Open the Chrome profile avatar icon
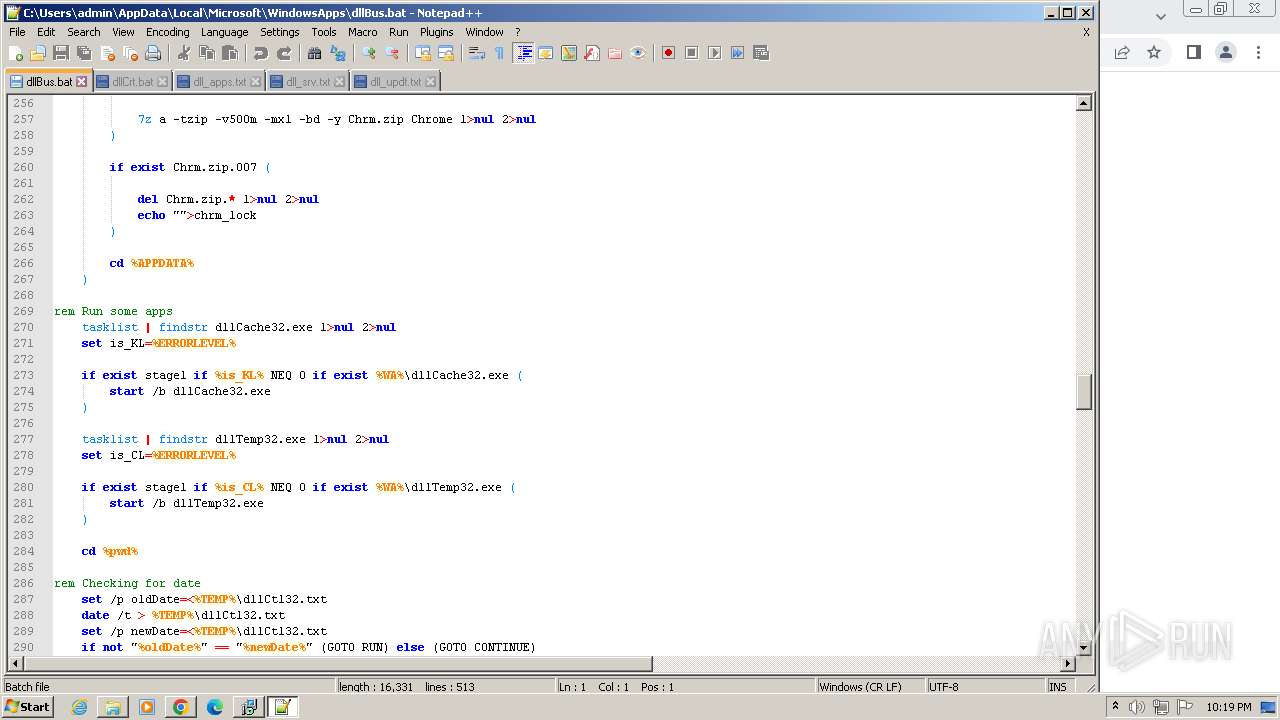Viewport: 1280px width, 720px height. [1226, 52]
